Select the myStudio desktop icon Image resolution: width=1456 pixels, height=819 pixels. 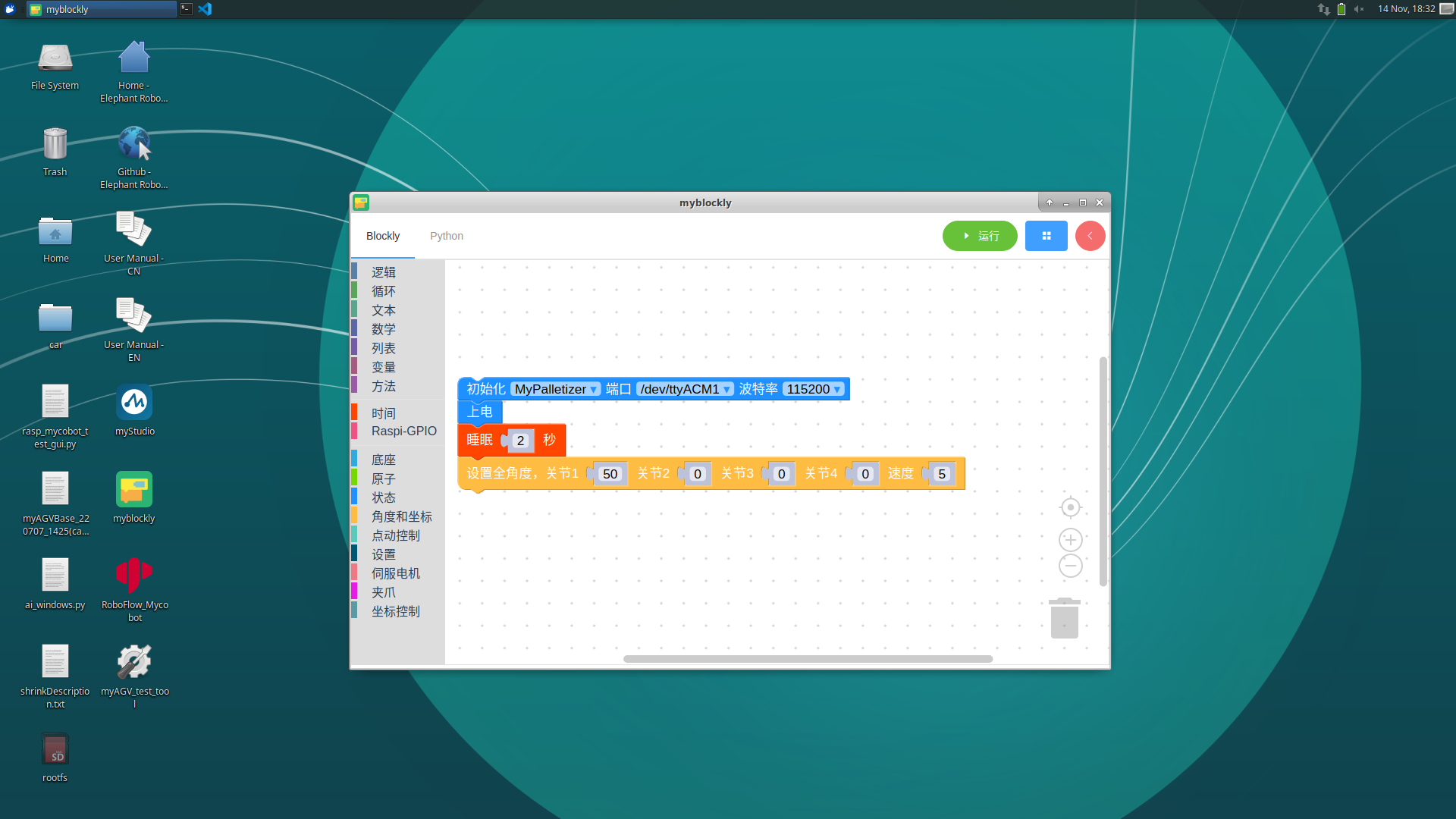click(134, 411)
